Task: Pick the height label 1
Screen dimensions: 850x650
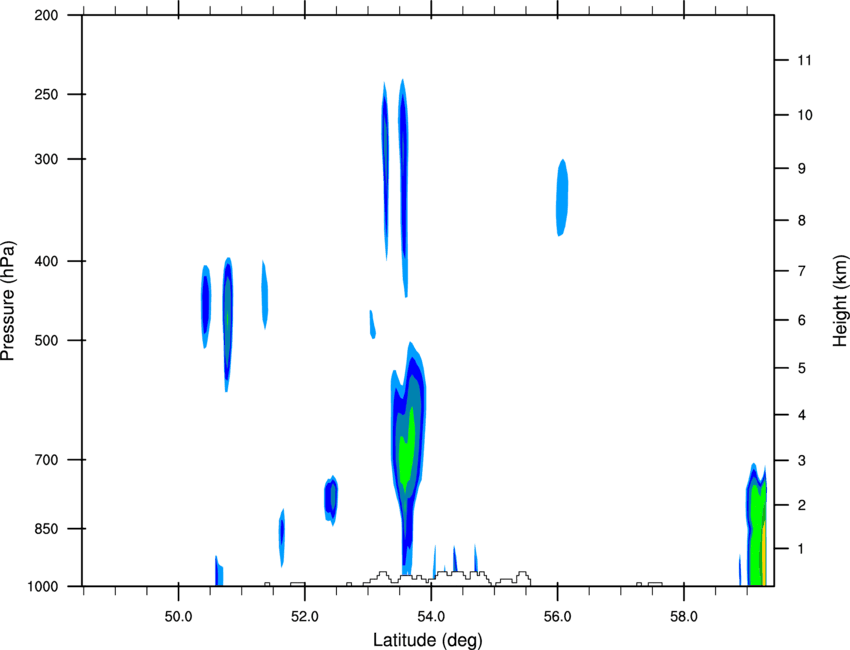Action: (801, 549)
